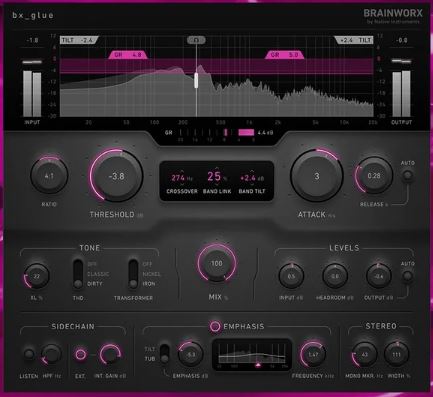The image size is (433, 397).
Task: Click the left band GR 4.8 tag
Action: coord(128,55)
